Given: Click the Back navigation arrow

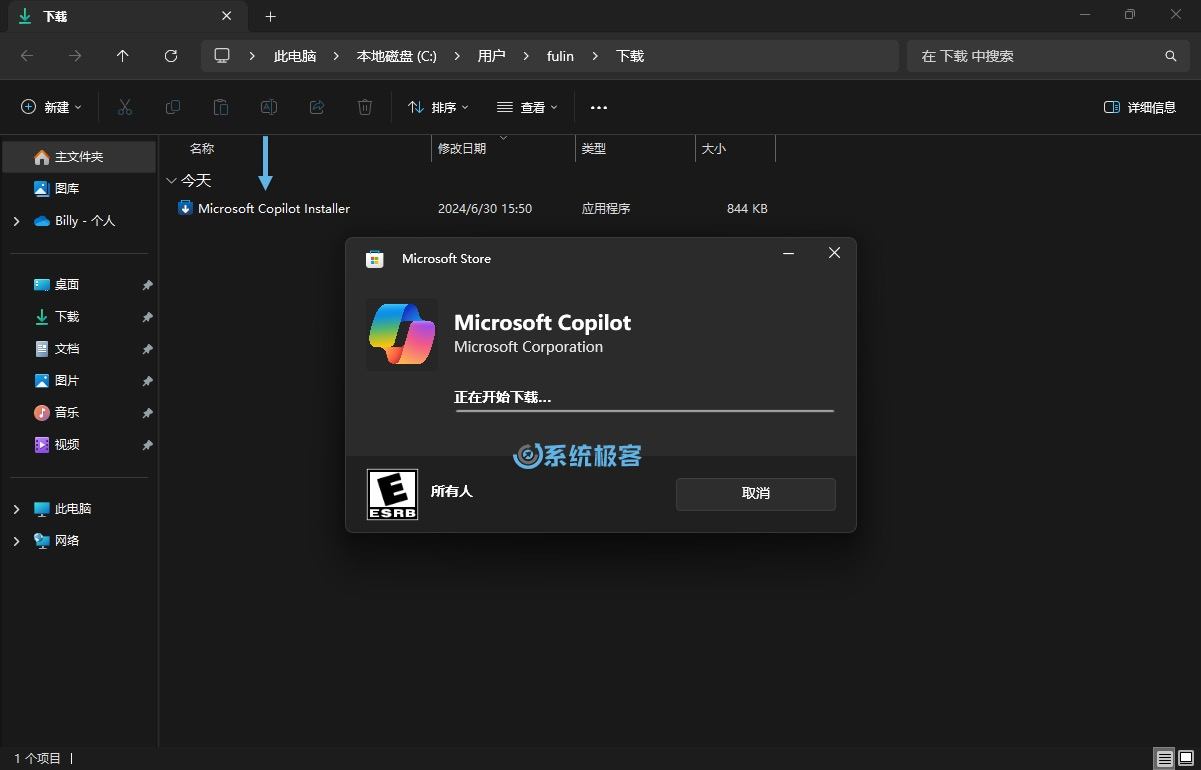Looking at the screenshot, I should point(27,56).
